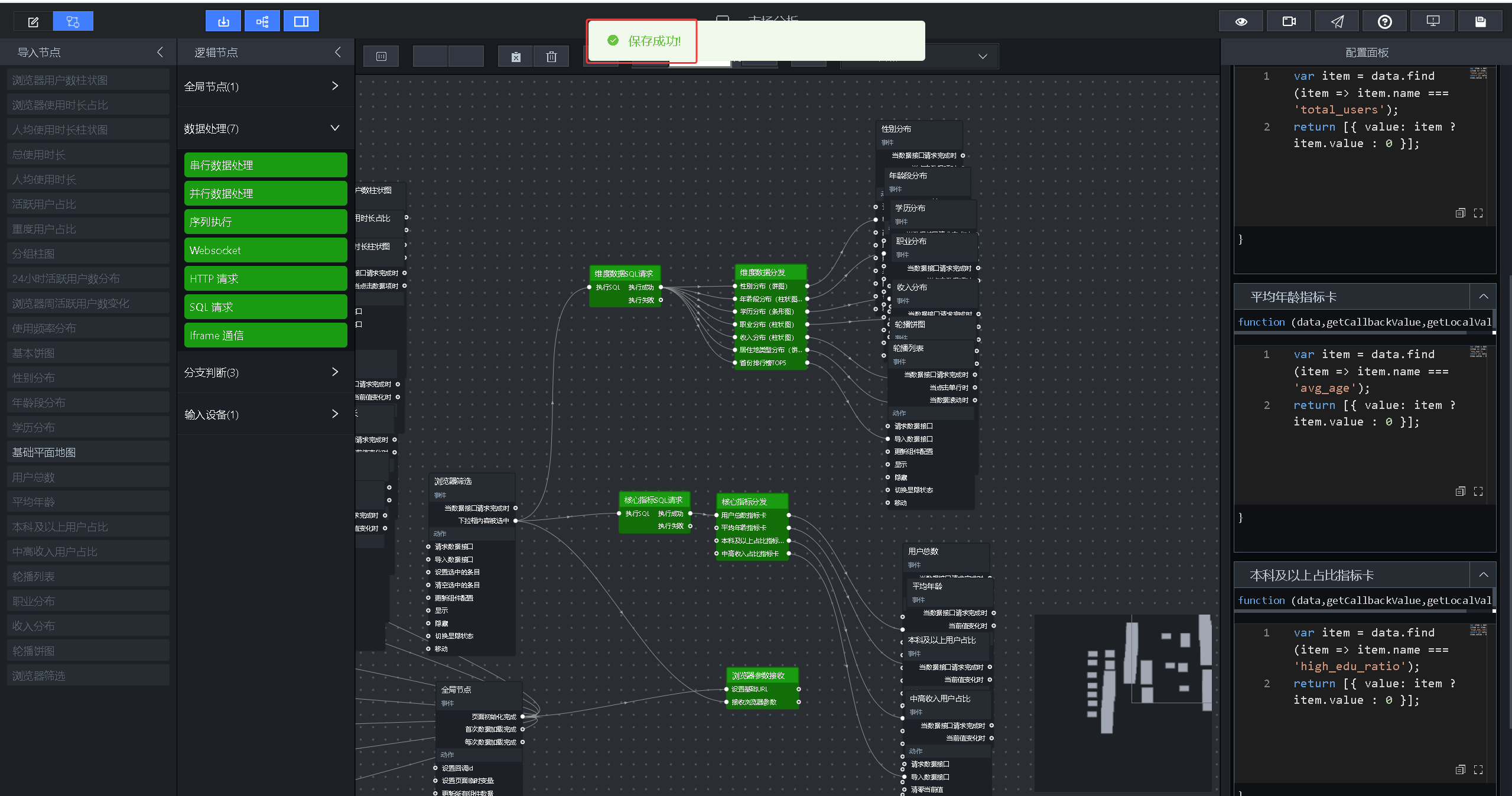Click the 核心指标SQL请求 node header
Screen dimensions: 1512x796
point(653,500)
